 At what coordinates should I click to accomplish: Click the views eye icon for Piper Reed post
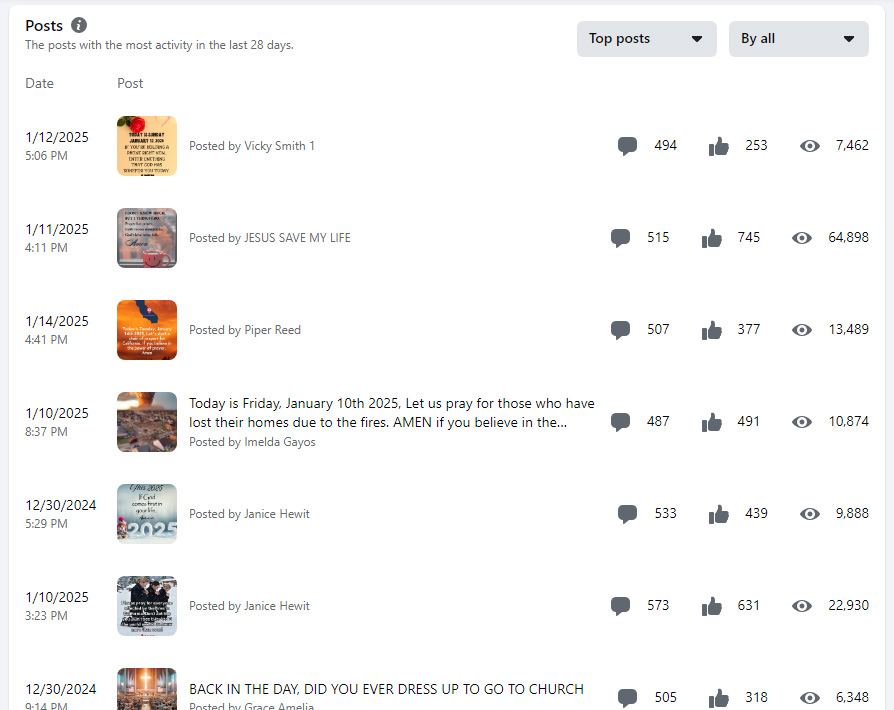point(802,330)
